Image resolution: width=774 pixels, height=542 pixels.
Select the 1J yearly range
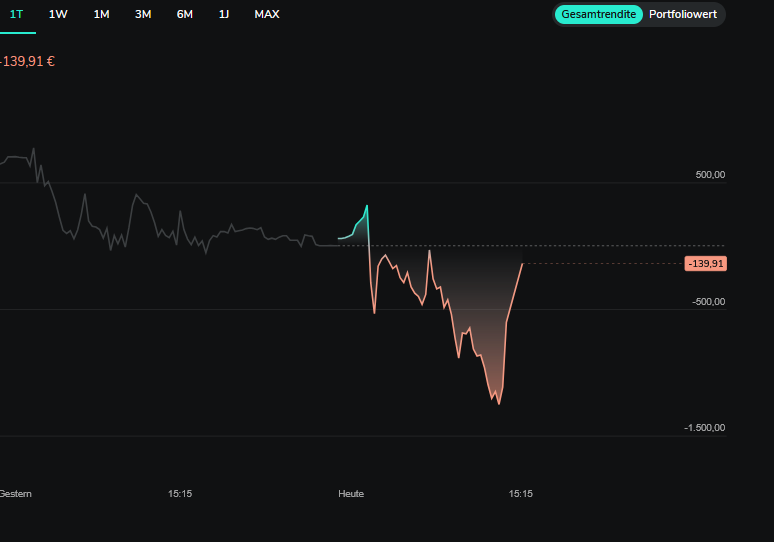tap(224, 14)
